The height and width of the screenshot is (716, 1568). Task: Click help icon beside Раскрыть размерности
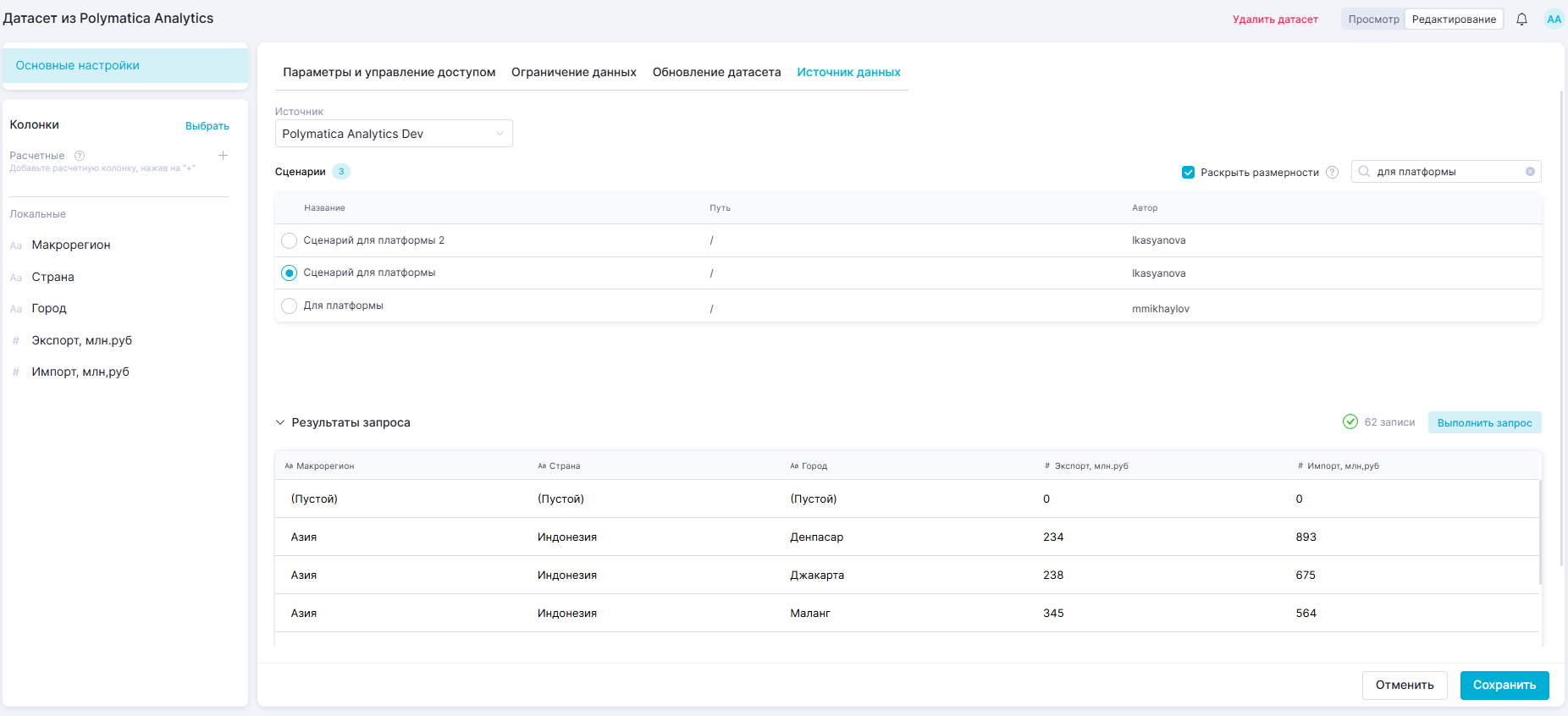coord(1332,173)
